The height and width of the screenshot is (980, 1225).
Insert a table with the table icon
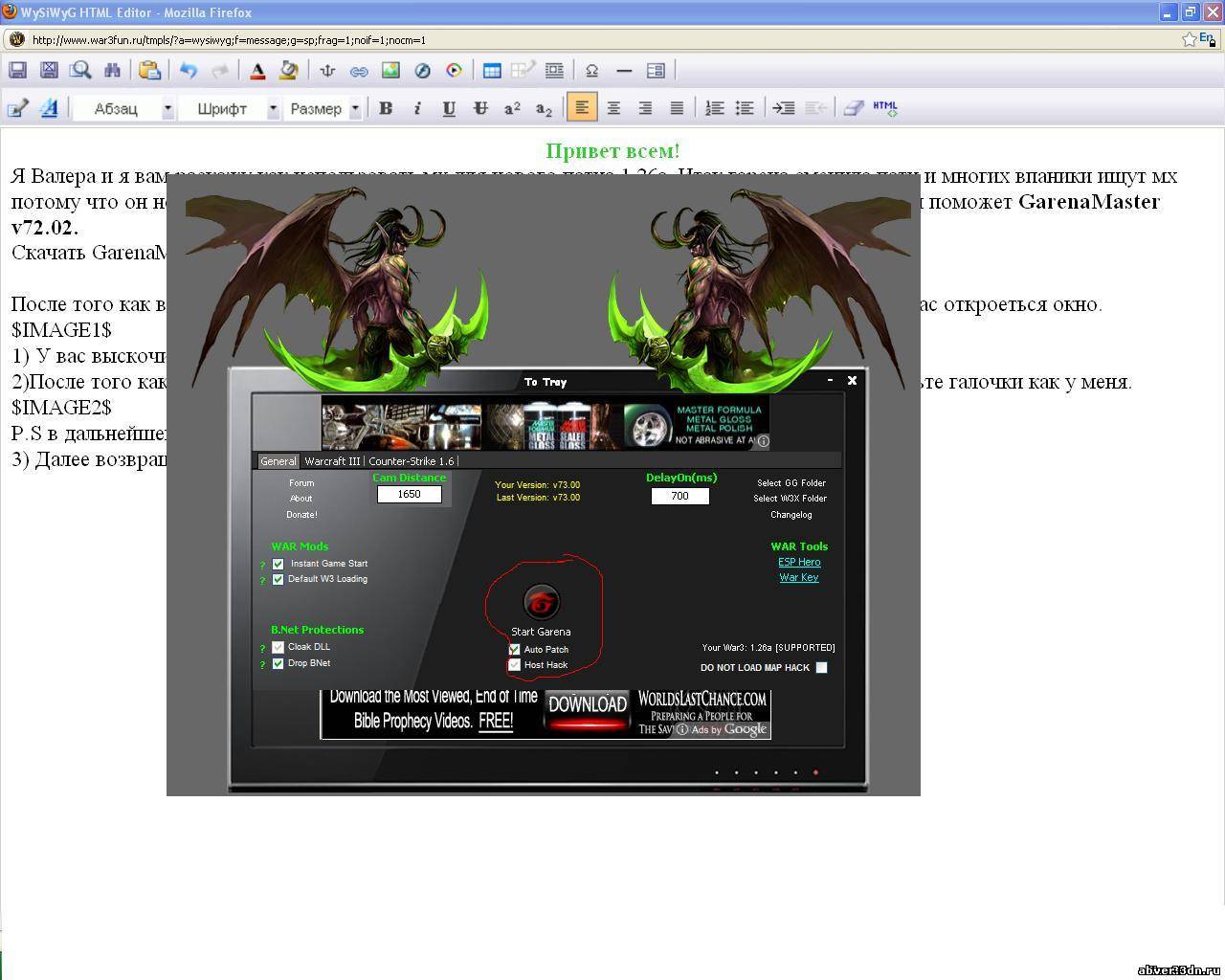click(x=492, y=70)
